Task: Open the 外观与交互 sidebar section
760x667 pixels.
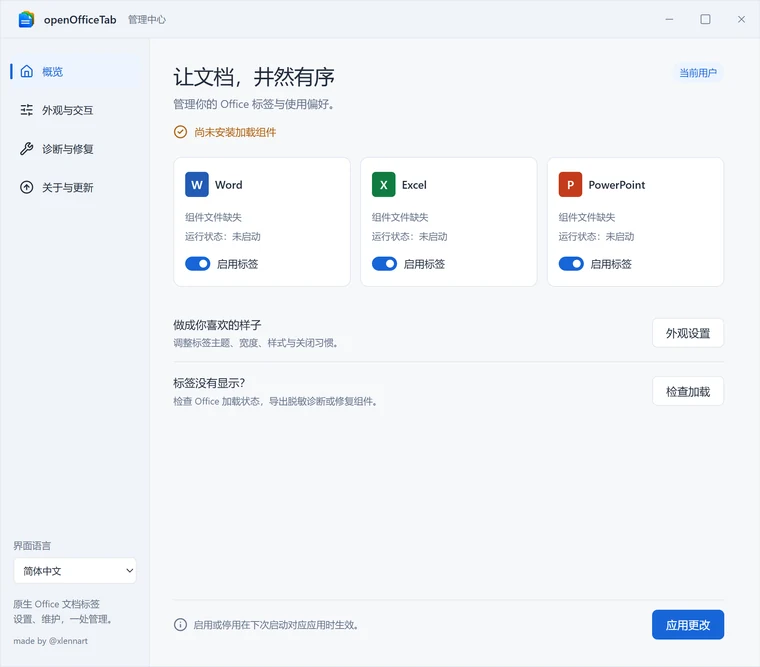Action: [x=75, y=110]
